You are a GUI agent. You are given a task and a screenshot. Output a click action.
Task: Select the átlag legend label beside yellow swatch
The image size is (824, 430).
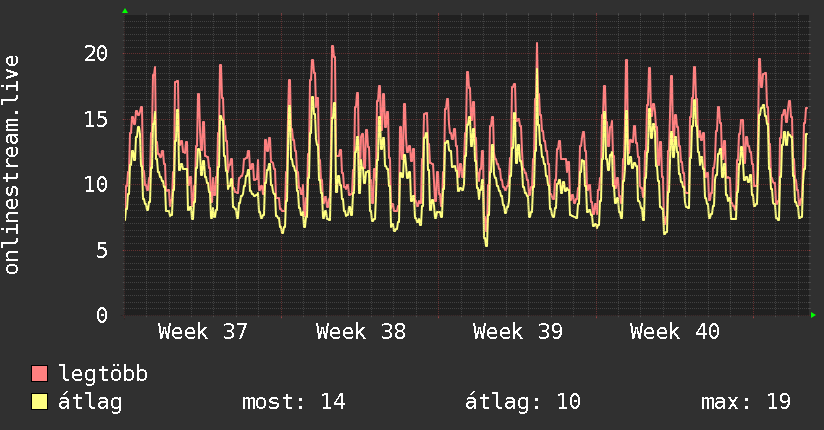[90, 402]
